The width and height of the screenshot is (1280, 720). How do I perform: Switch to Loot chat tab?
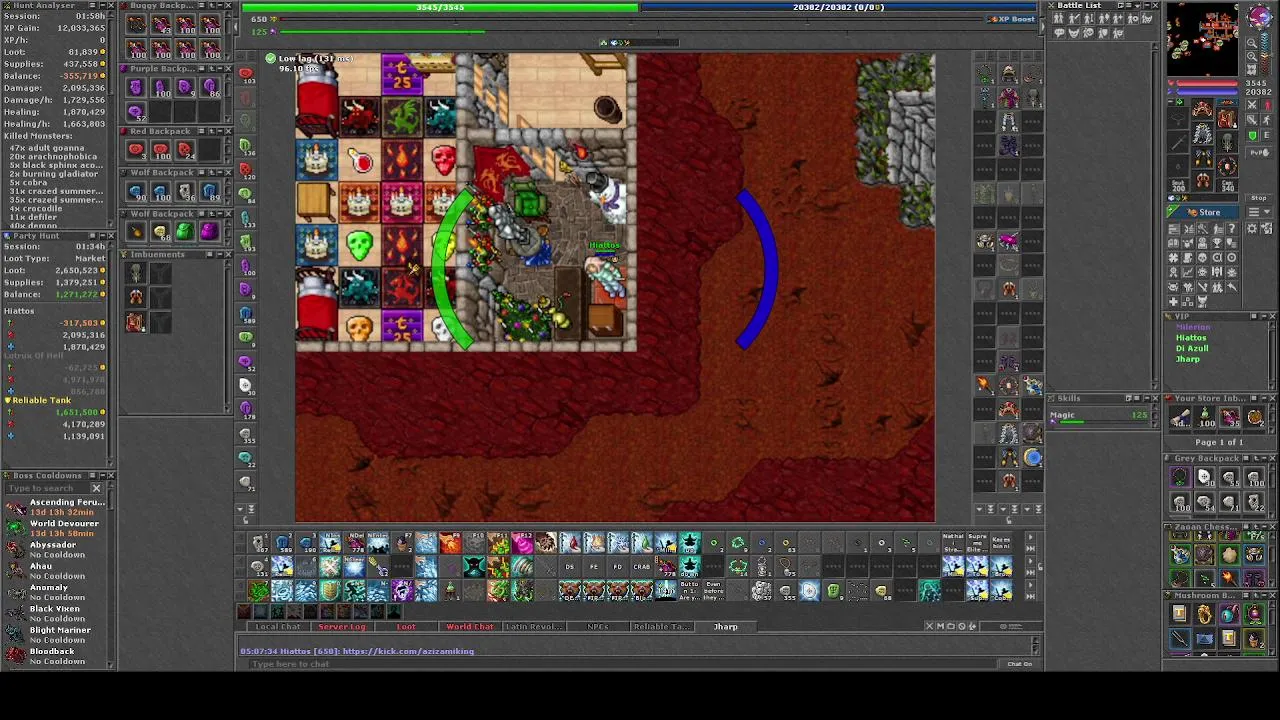click(406, 627)
